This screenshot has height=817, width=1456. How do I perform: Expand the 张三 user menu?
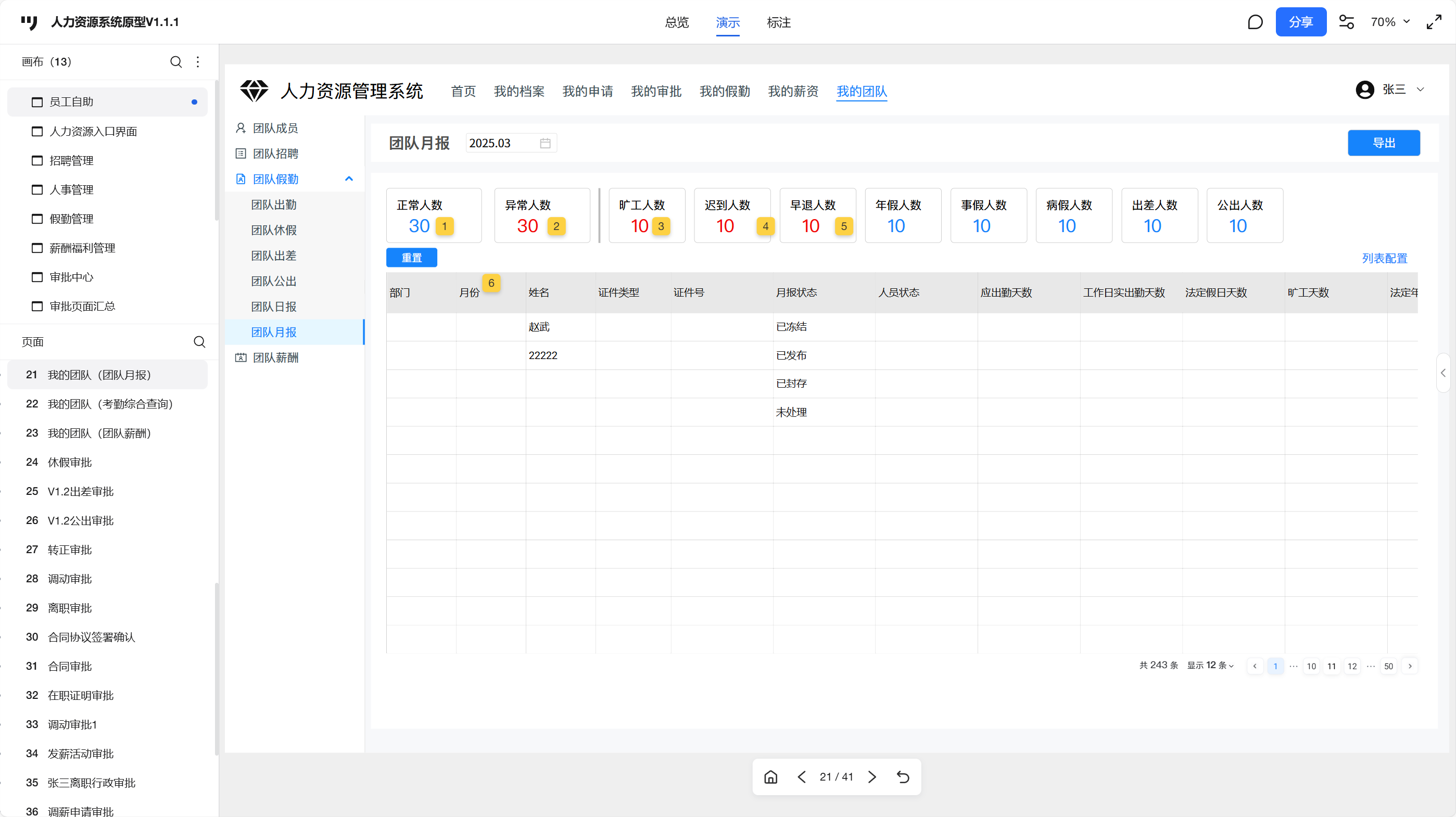pos(1421,90)
